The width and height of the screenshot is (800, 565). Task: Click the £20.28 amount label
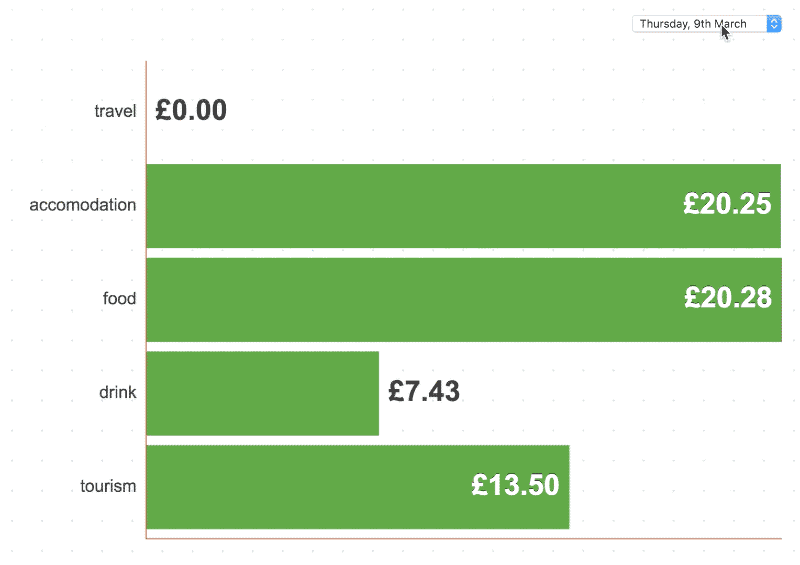click(x=728, y=298)
